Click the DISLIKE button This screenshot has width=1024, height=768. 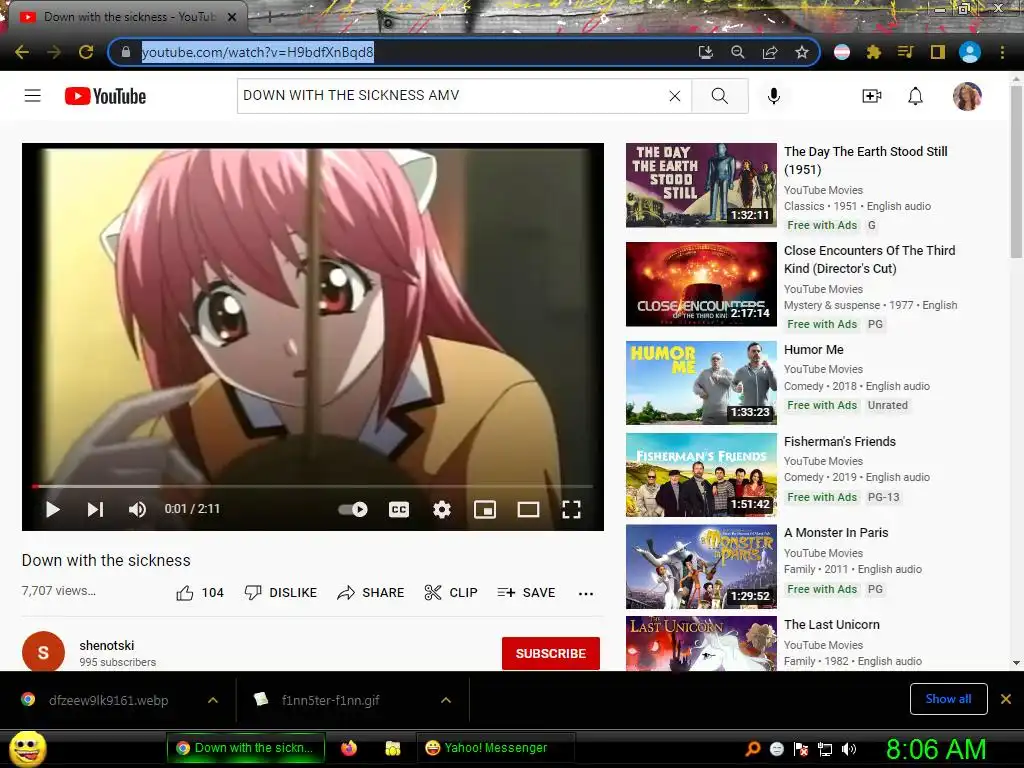click(x=281, y=593)
